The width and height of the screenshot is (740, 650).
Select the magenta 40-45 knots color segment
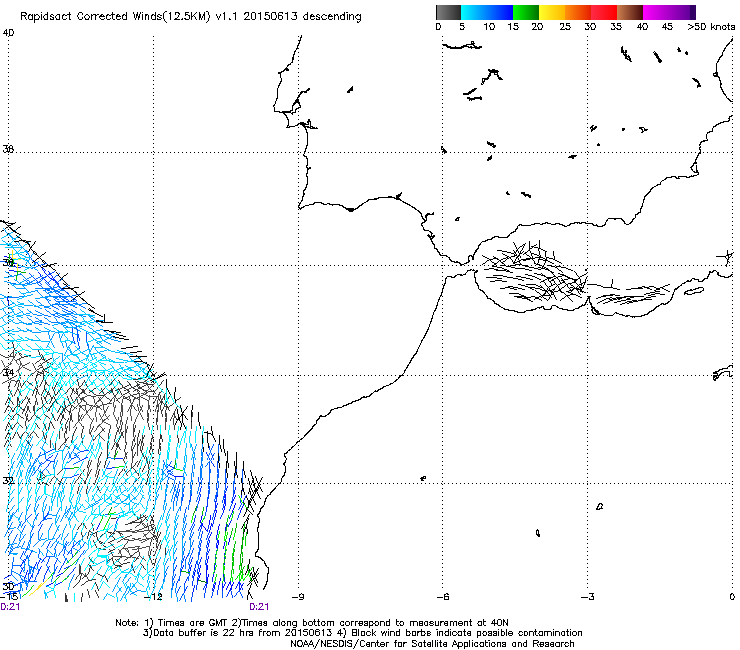click(x=656, y=12)
